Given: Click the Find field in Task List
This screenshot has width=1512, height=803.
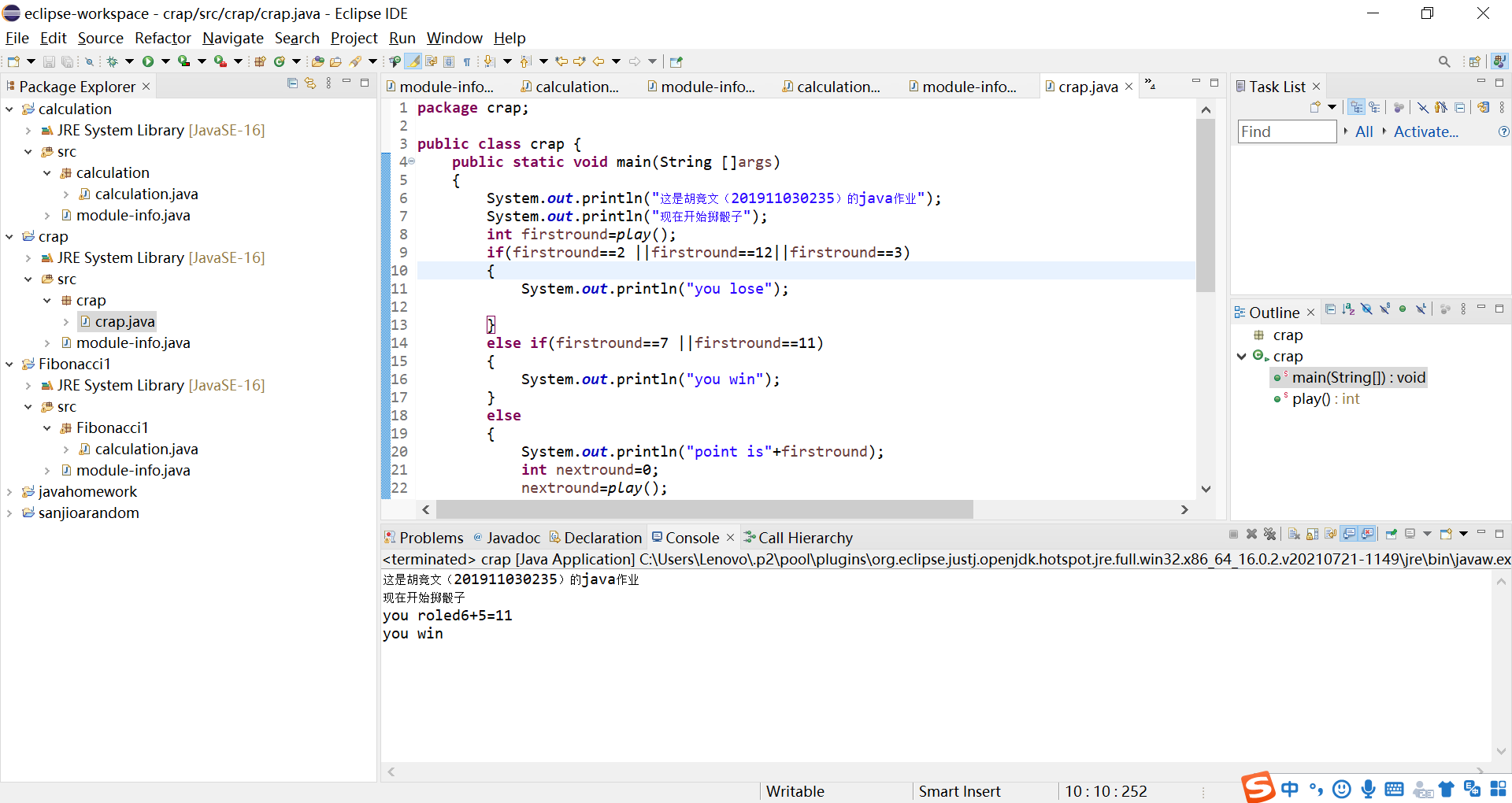Looking at the screenshot, I should (x=1287, y=132).
